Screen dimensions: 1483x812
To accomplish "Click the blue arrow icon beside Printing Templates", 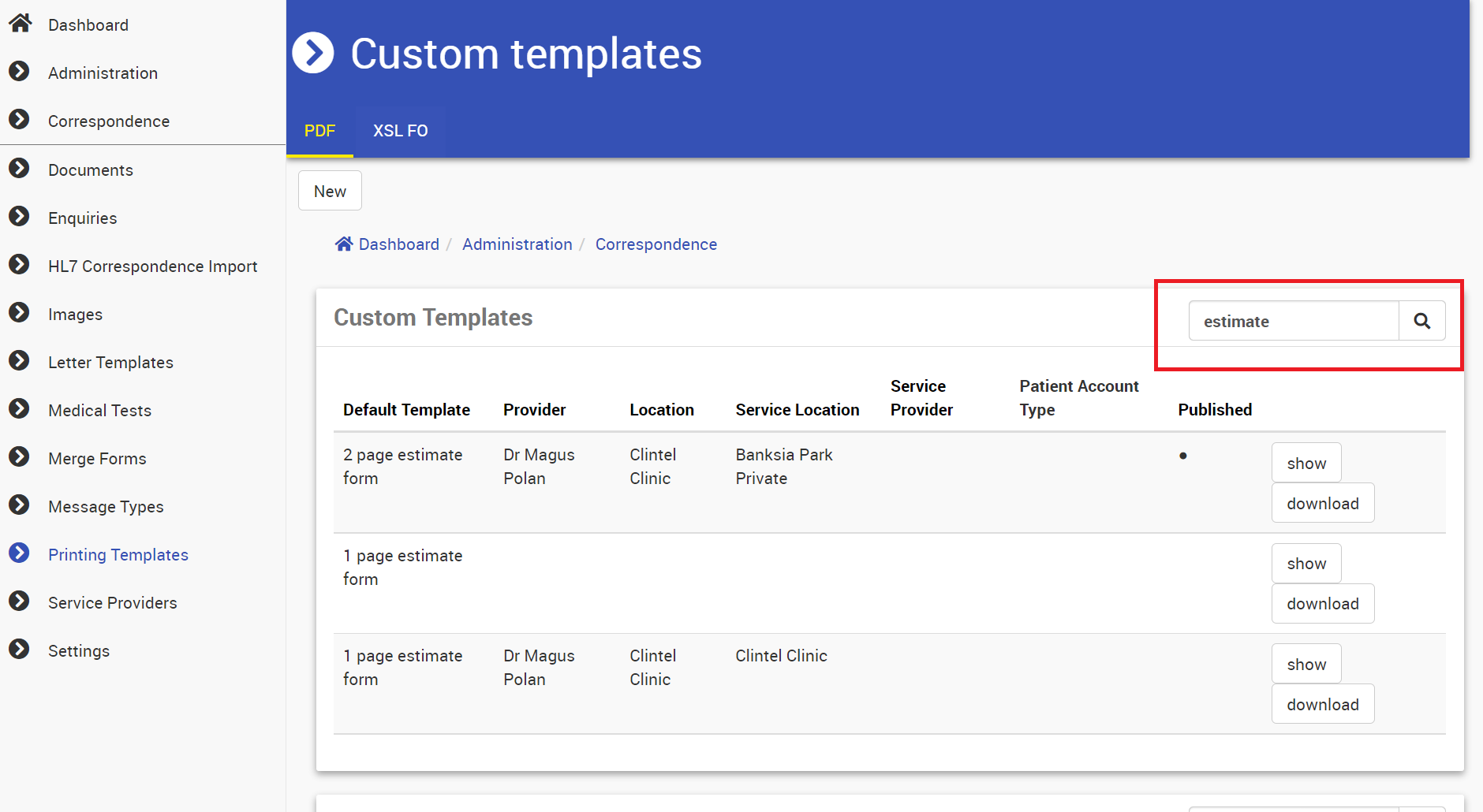I will click(19, 553).
